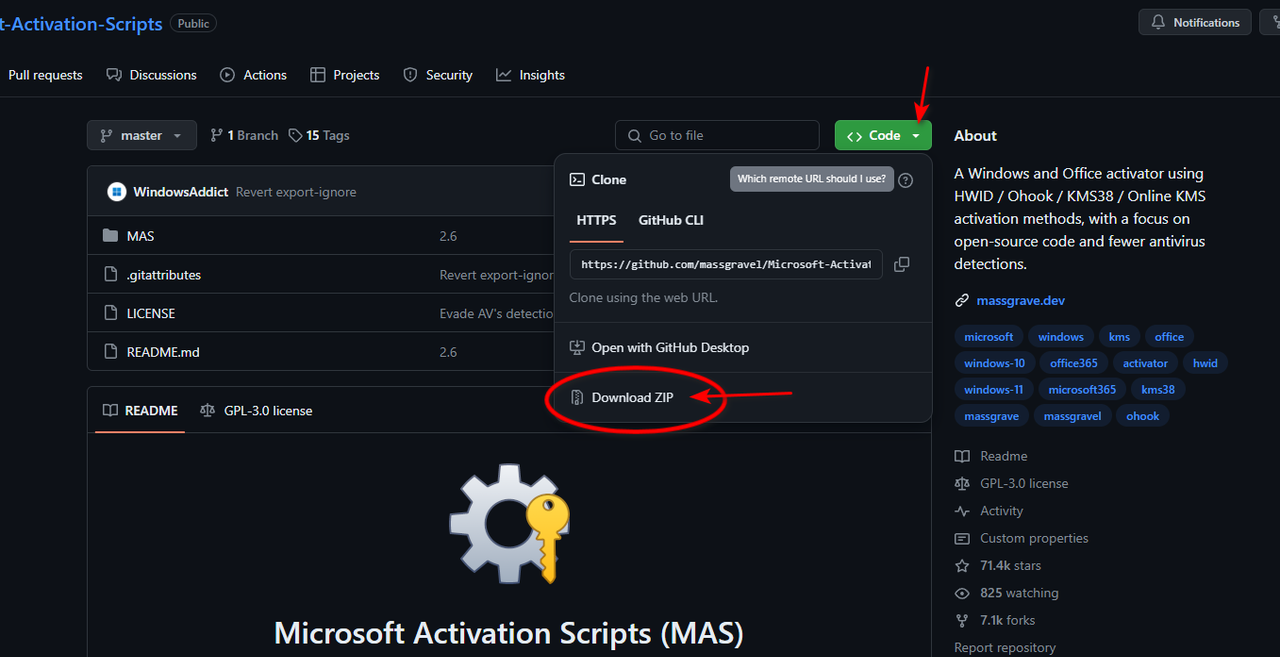The height and width of the screenshot is (657, 1280).
Task: Click the office365 topic tag
Action: 1074,363
